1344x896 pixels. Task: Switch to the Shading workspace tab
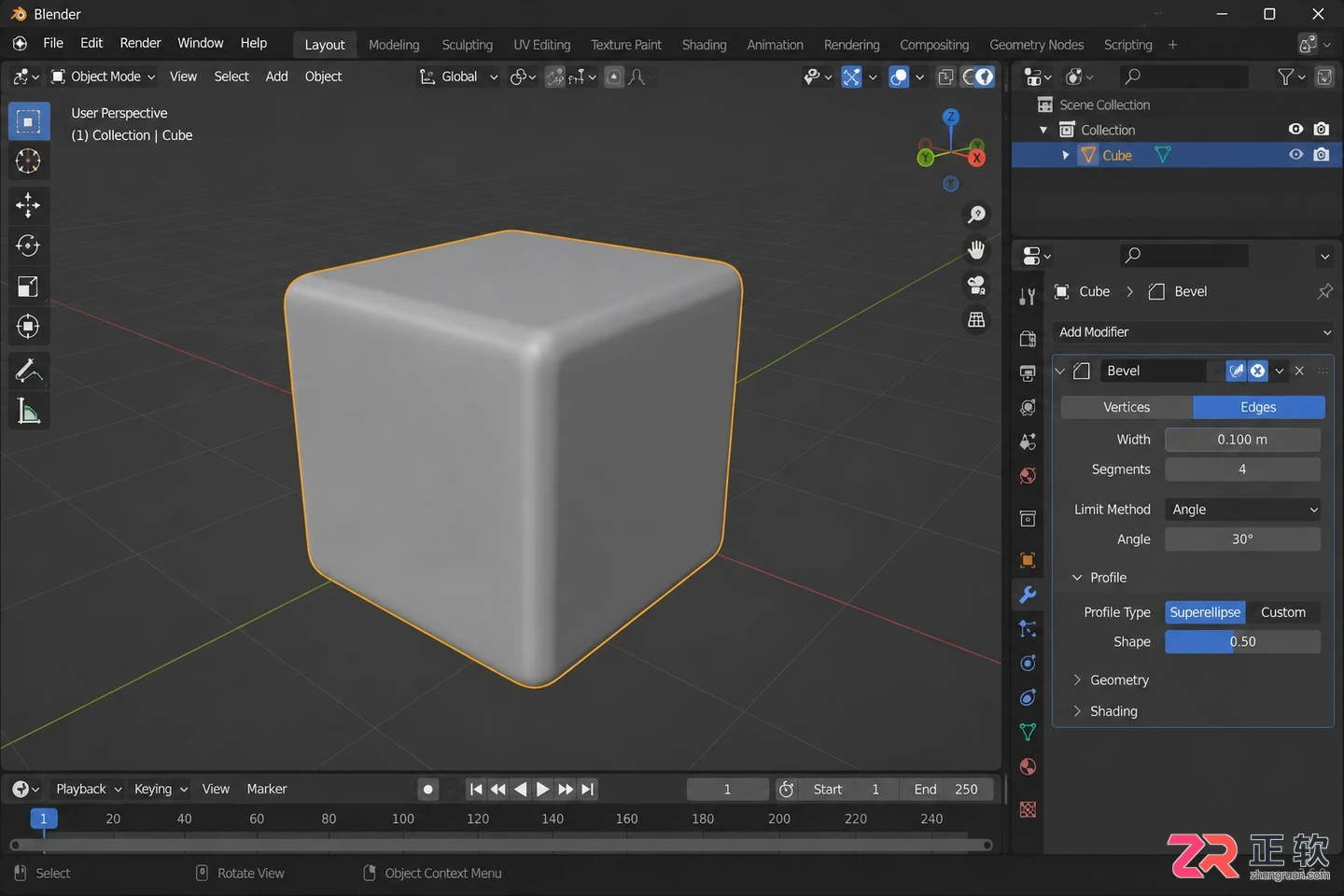(704, 45)
